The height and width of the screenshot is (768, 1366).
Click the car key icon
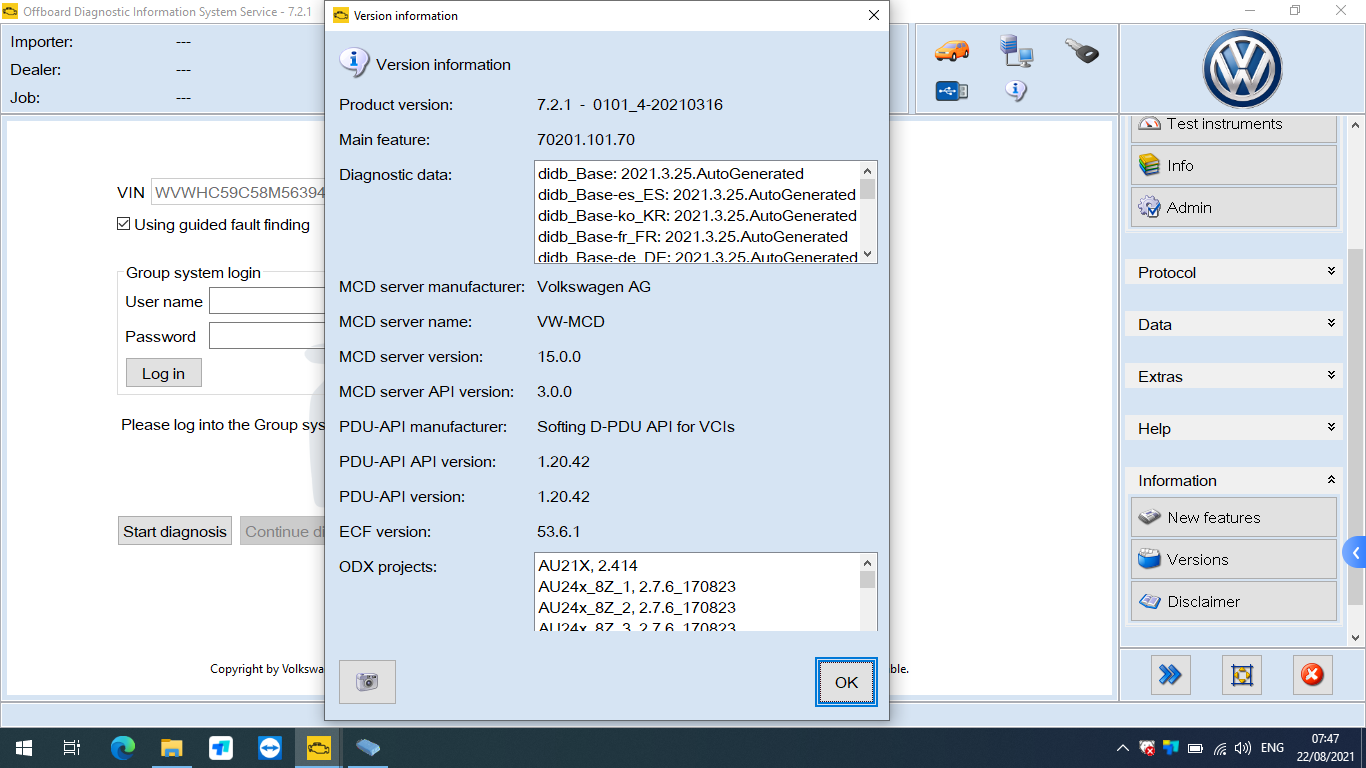[x=1081, y=50]
